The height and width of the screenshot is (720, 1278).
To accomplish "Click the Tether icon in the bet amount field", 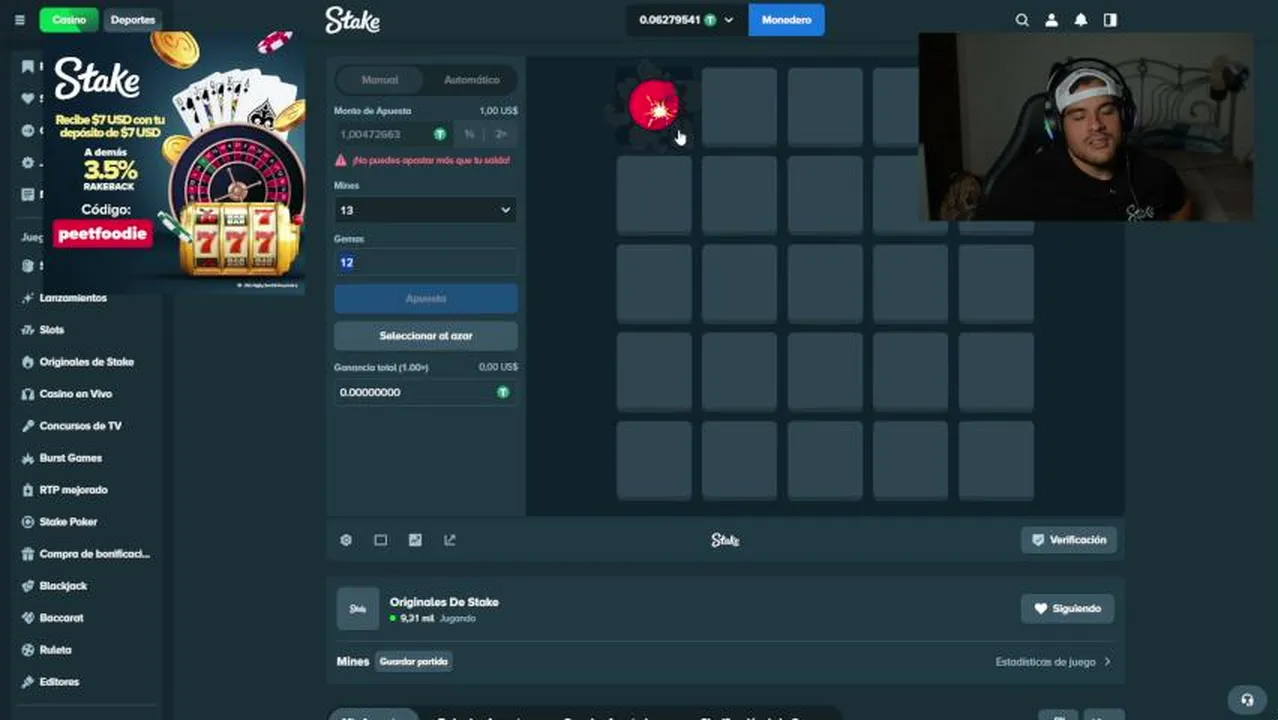I will (440, 134).
